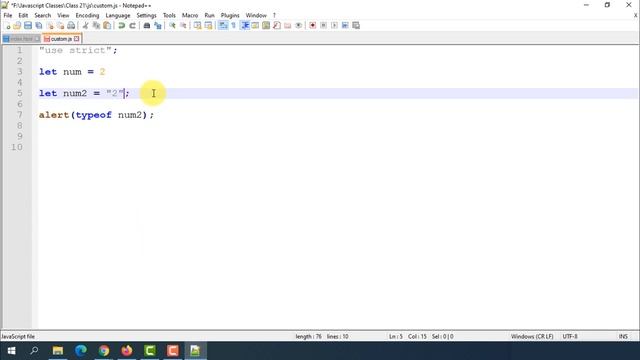Open the View menu

click(x=63, y=16)
